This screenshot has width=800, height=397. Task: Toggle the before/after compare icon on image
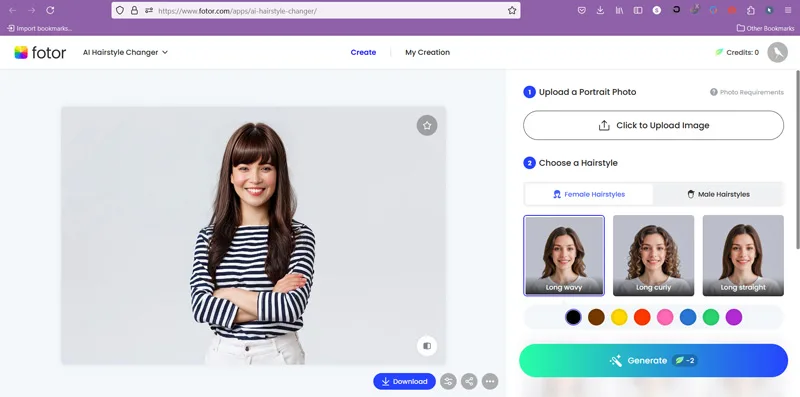427,345
